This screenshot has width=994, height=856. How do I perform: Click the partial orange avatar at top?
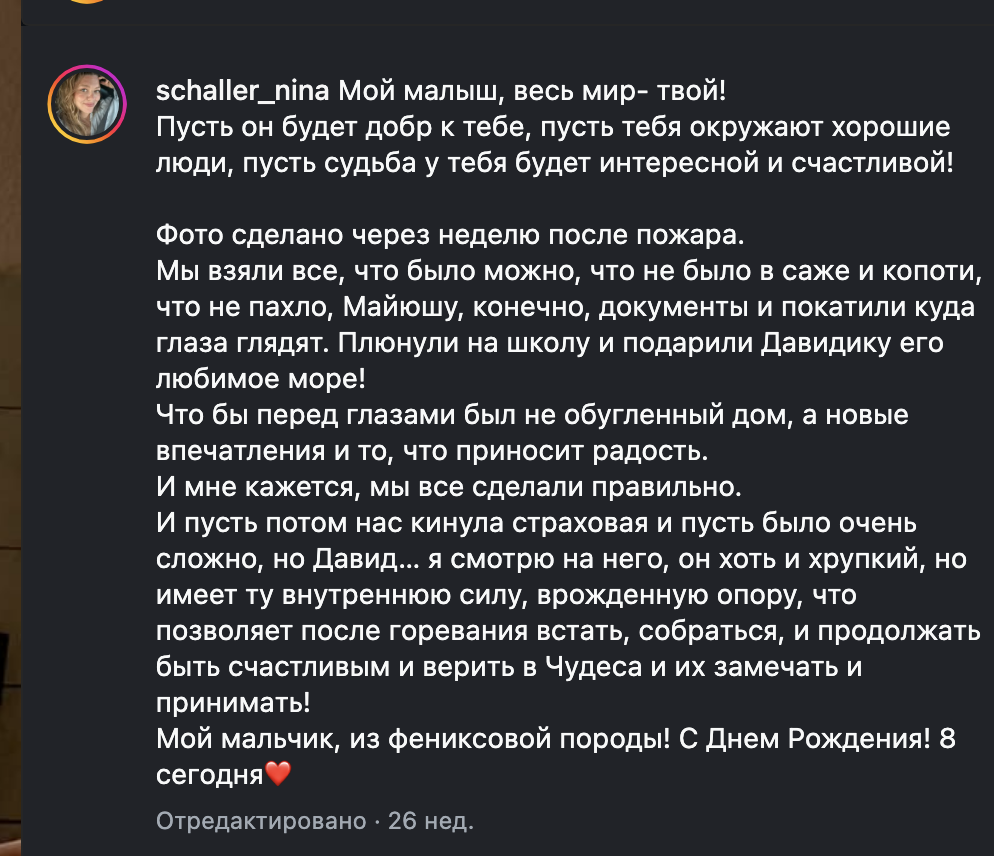click(87, 2)
